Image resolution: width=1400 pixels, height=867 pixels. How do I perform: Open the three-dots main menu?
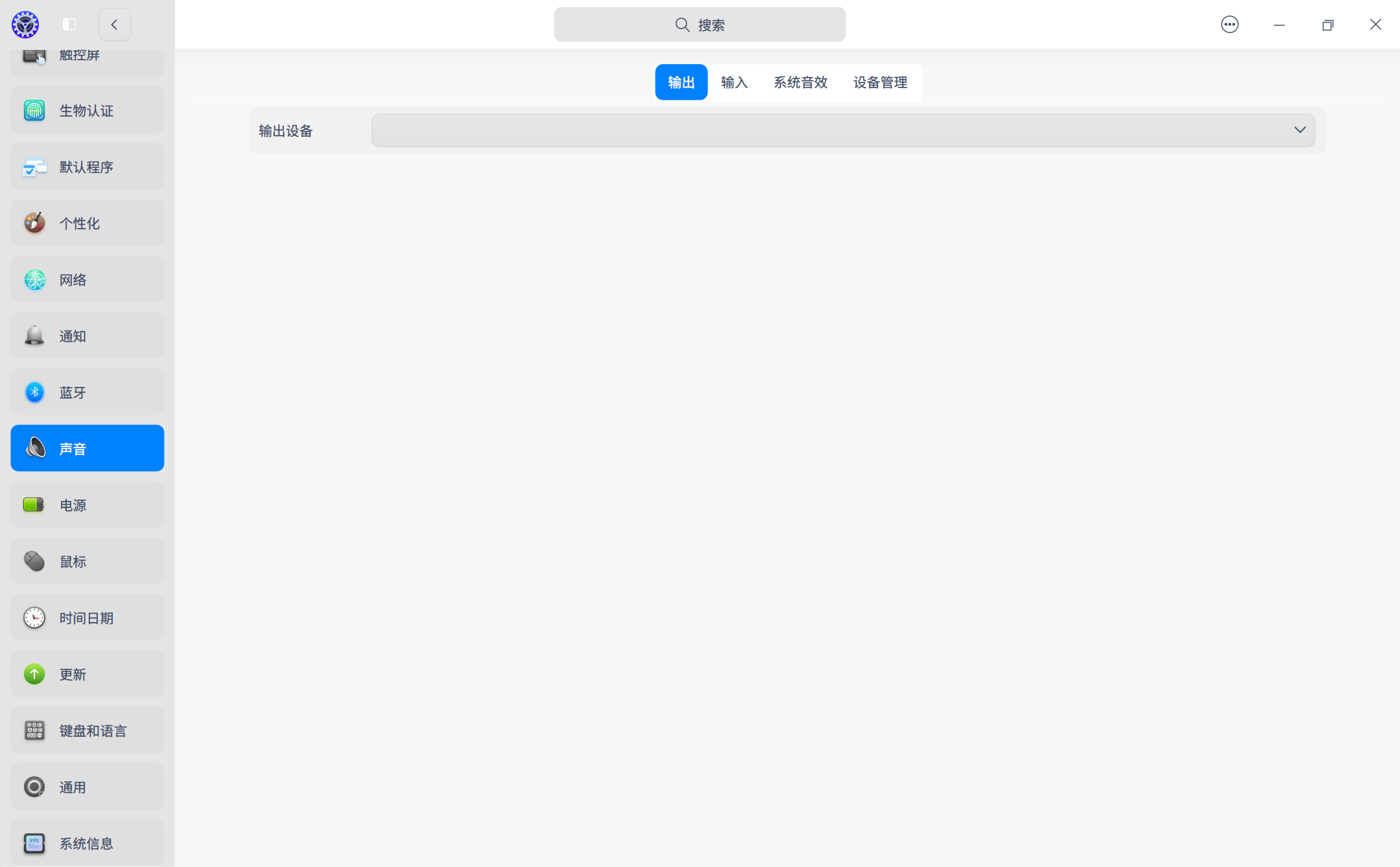click(1230, 25)
